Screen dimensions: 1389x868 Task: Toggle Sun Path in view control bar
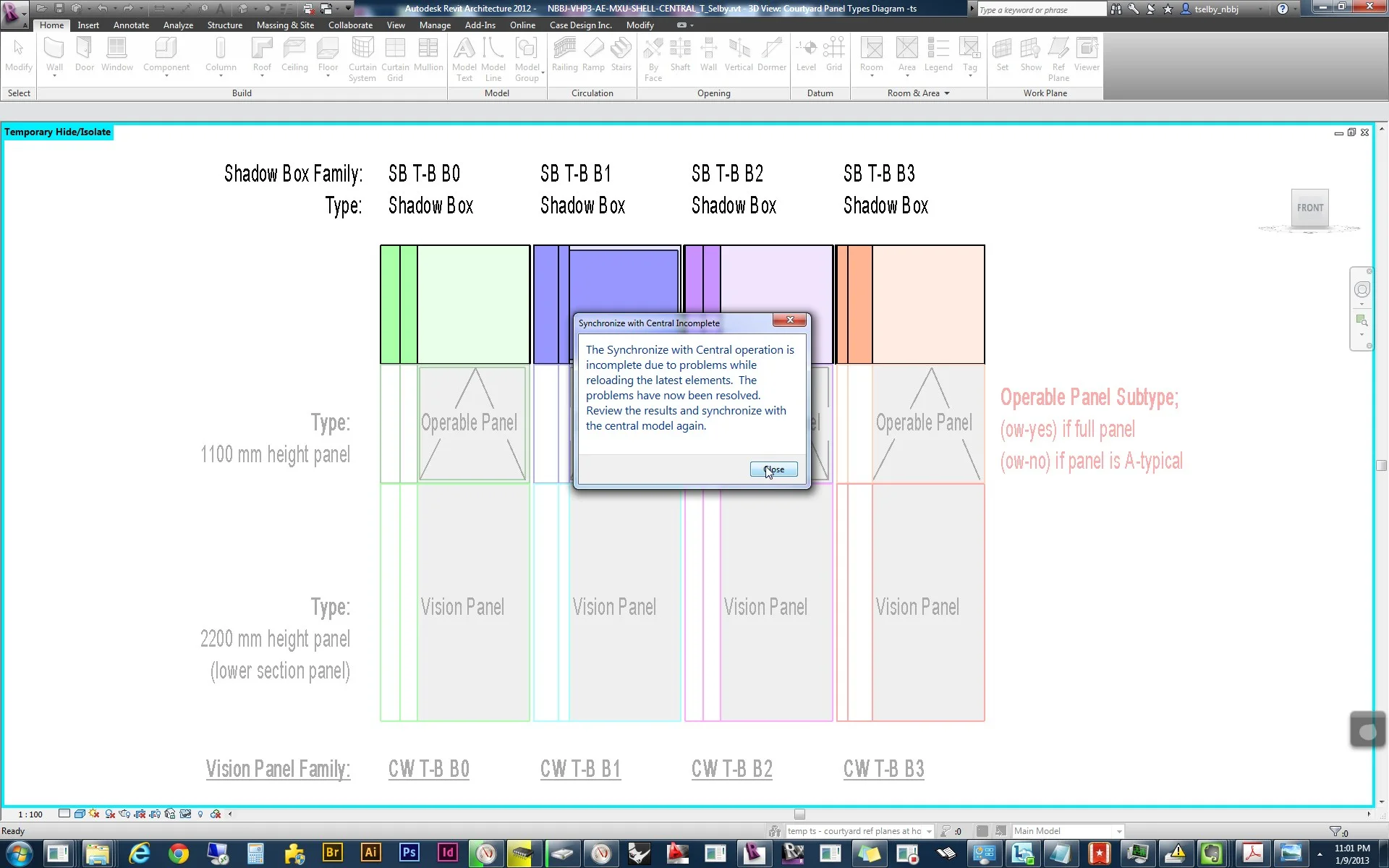[x=95, y=814]
